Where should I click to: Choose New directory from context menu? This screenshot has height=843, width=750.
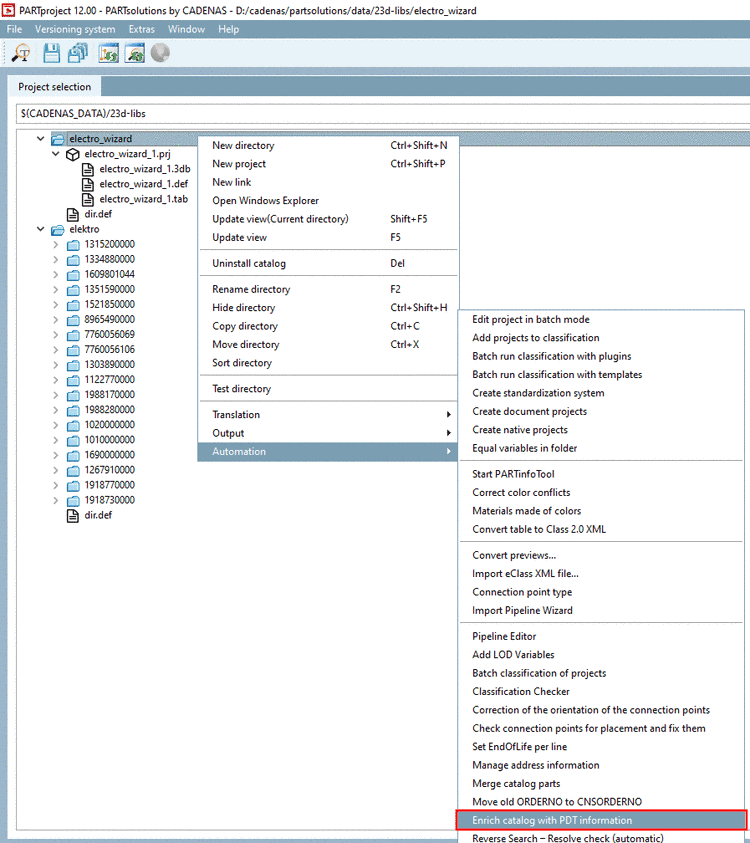328,145
